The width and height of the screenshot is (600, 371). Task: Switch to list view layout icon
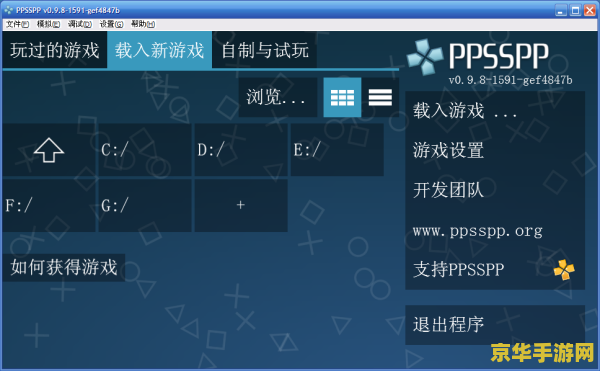pyautogui.click(x=380, y=97)
